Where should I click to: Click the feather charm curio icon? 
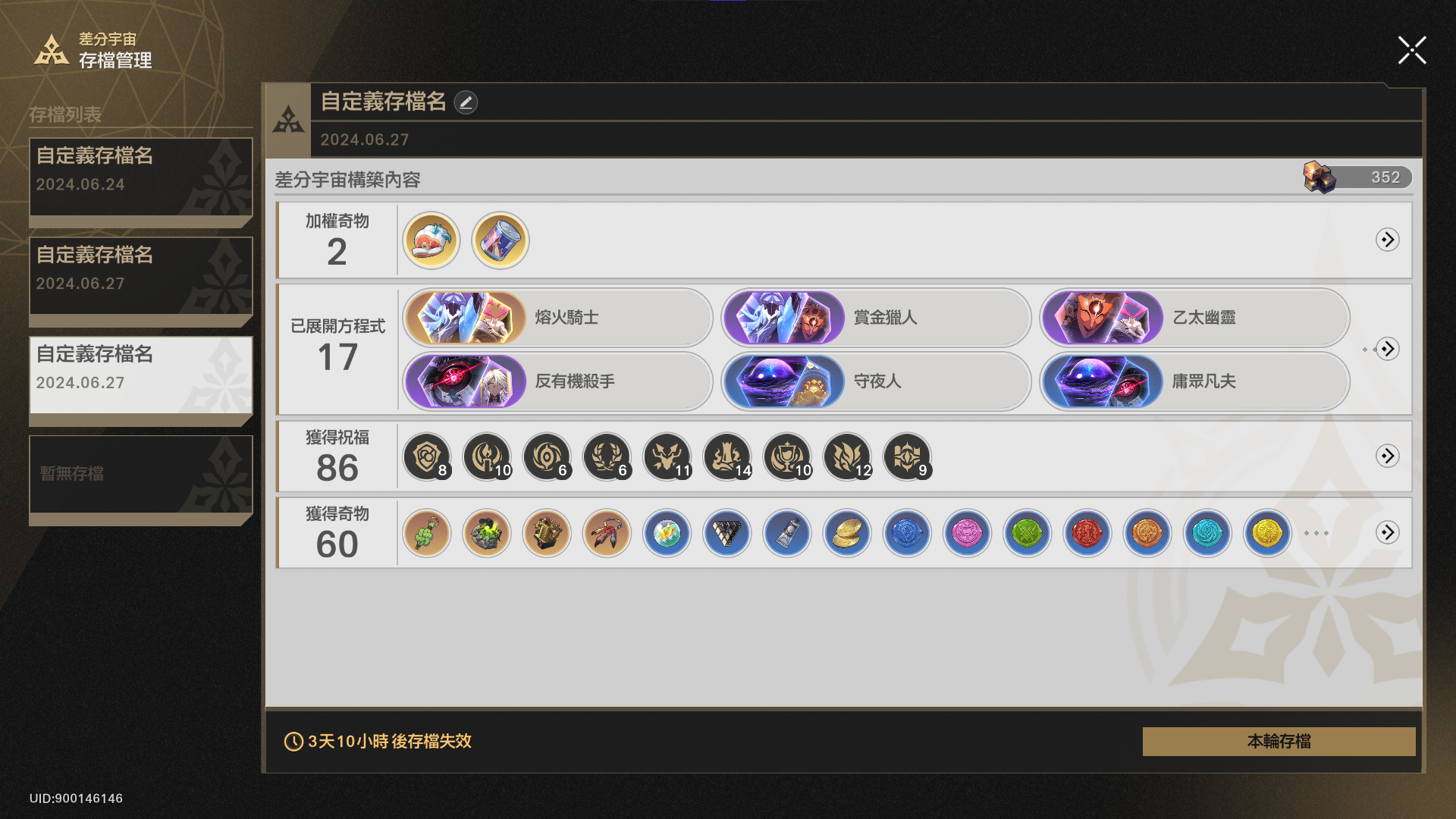607,533
